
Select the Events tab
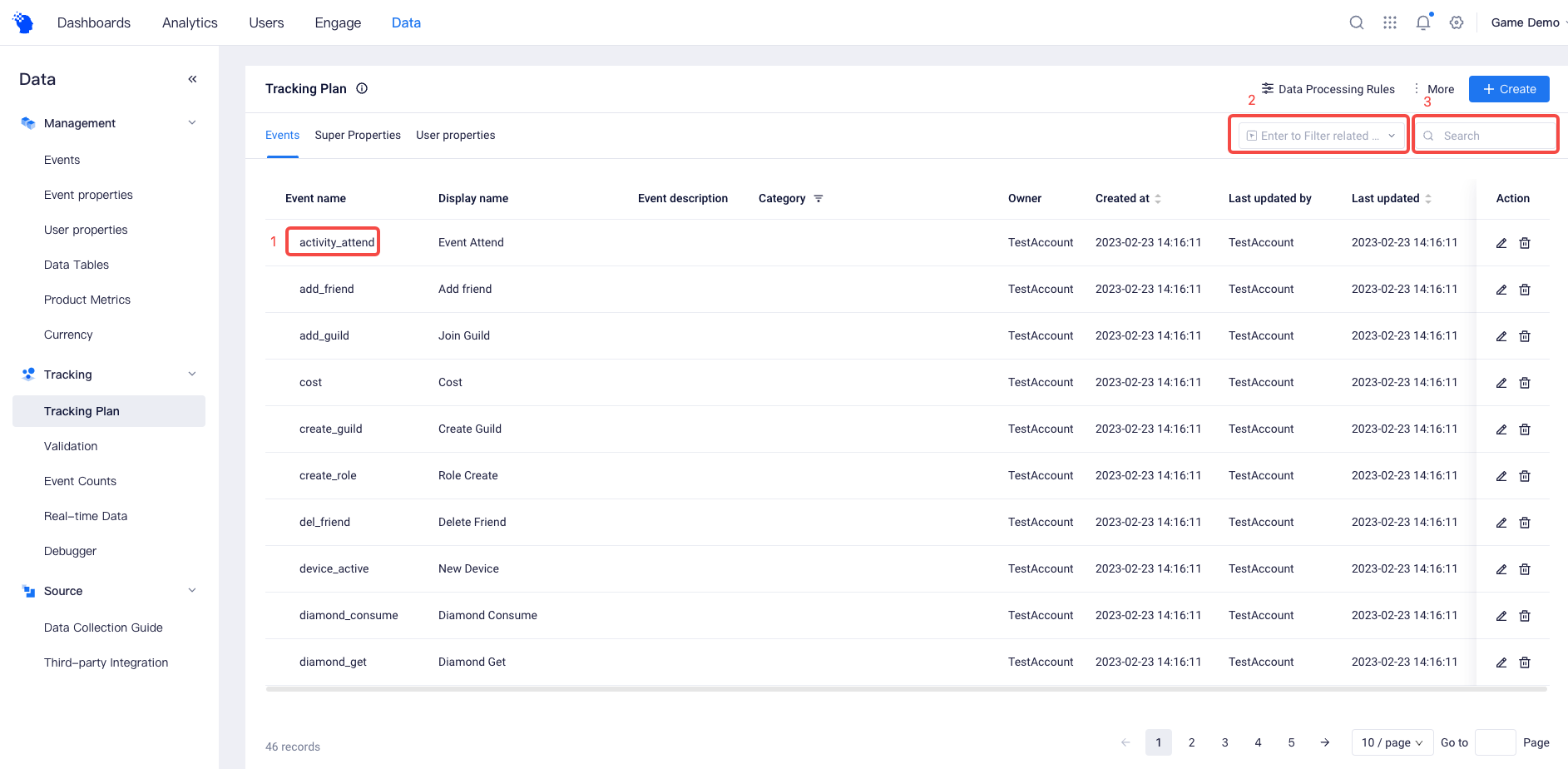pos(282,135)
